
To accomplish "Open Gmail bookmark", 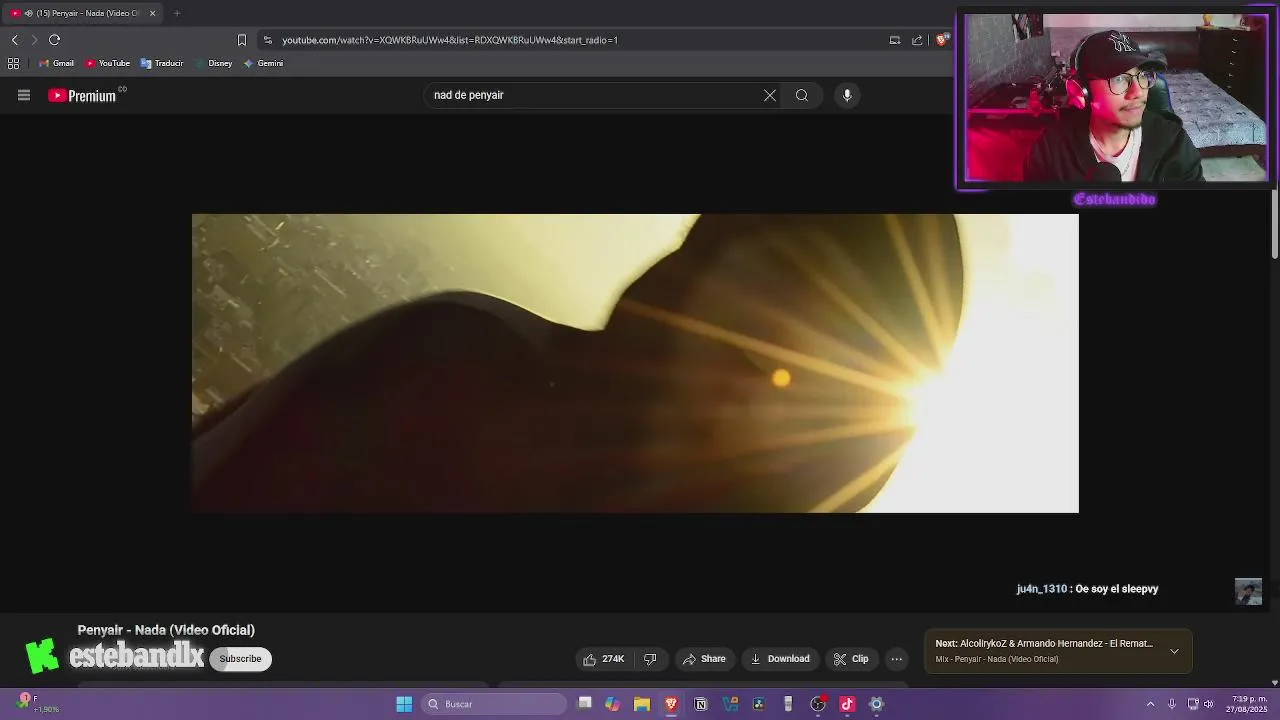I will tap(56, 63).
